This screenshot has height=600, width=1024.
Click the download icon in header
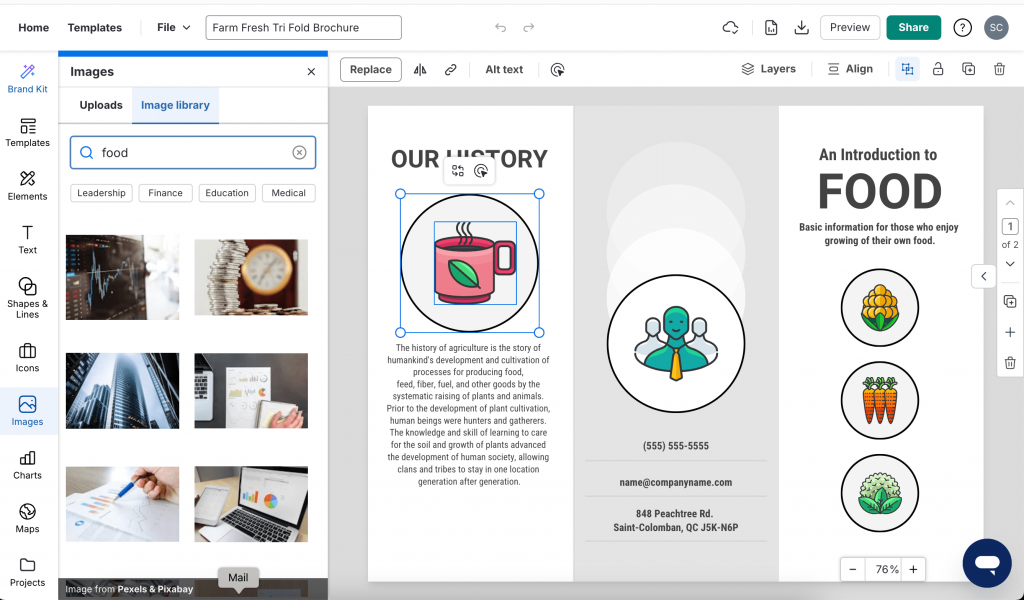coord(801,28)
